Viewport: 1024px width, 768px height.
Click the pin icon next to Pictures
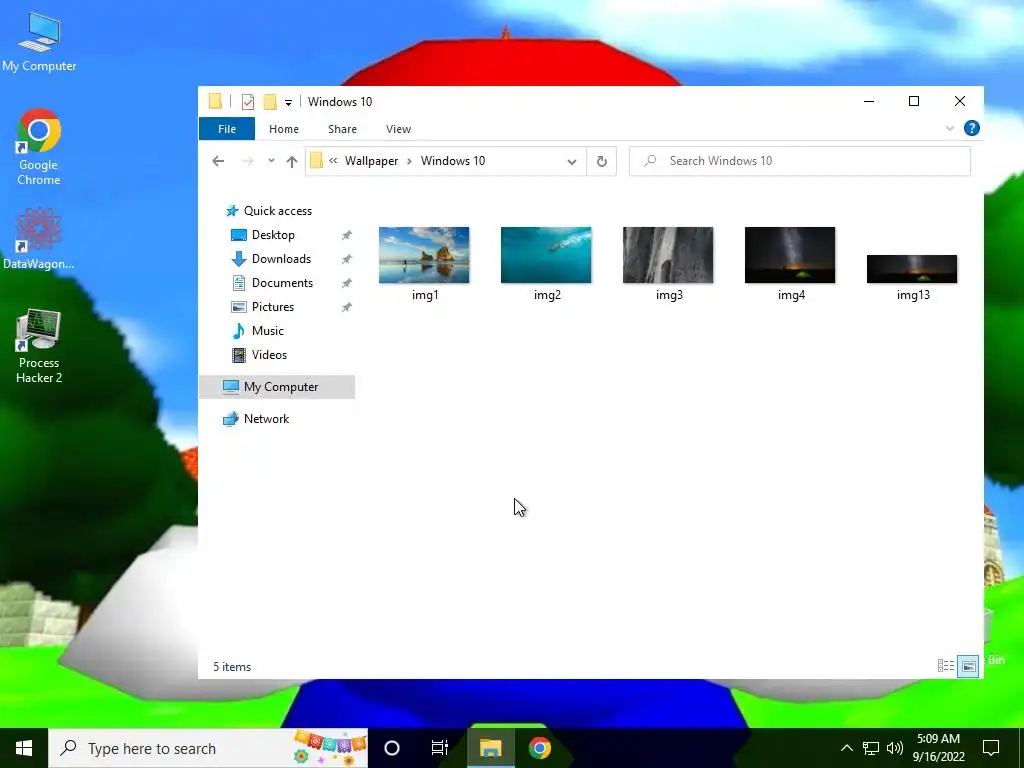(347, 307)
